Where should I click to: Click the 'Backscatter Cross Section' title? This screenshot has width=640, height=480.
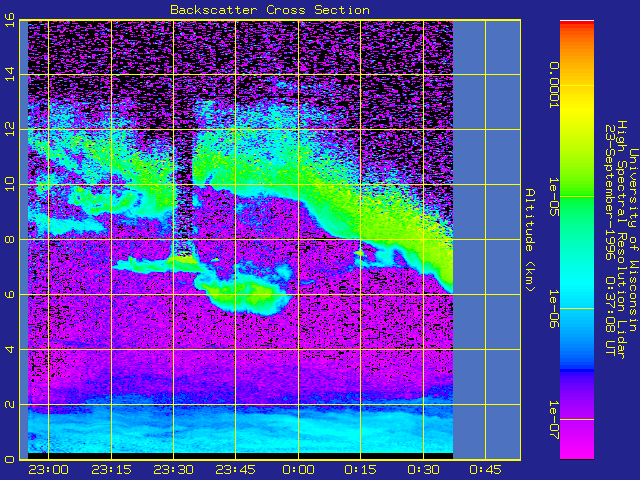click(x=270, y=10)
